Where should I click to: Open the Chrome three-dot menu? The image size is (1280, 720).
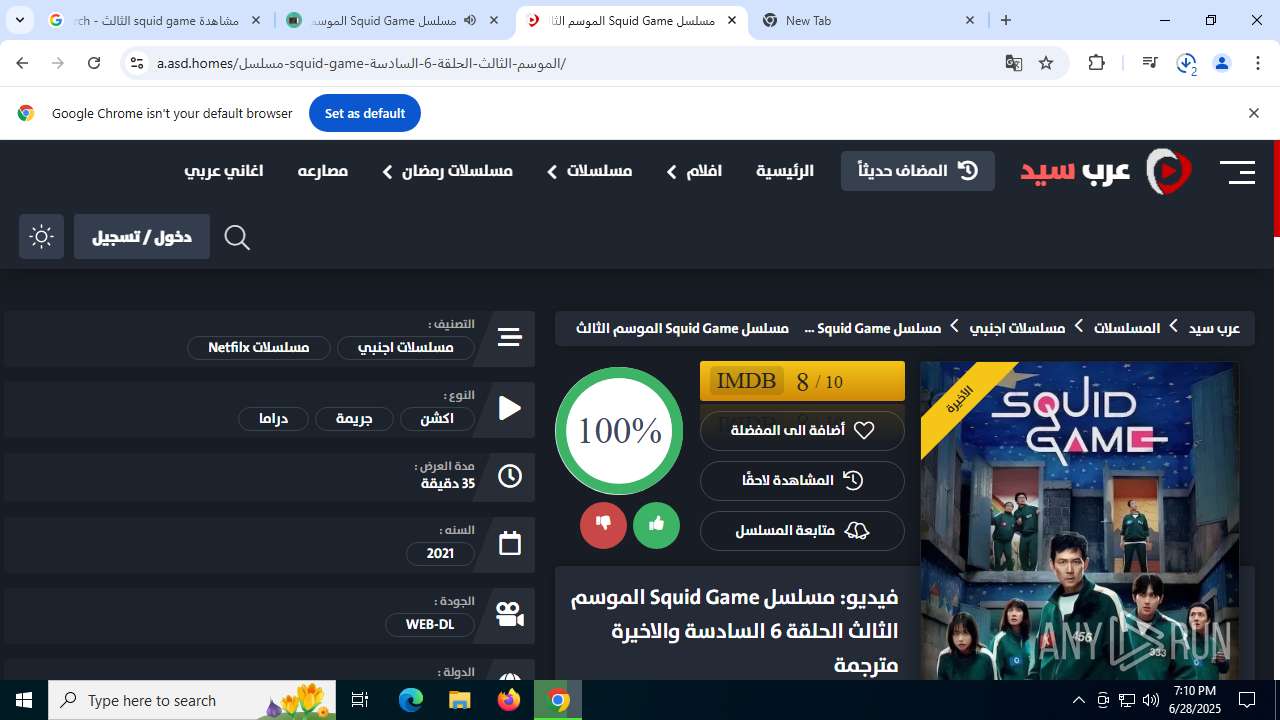point(1258,63)
